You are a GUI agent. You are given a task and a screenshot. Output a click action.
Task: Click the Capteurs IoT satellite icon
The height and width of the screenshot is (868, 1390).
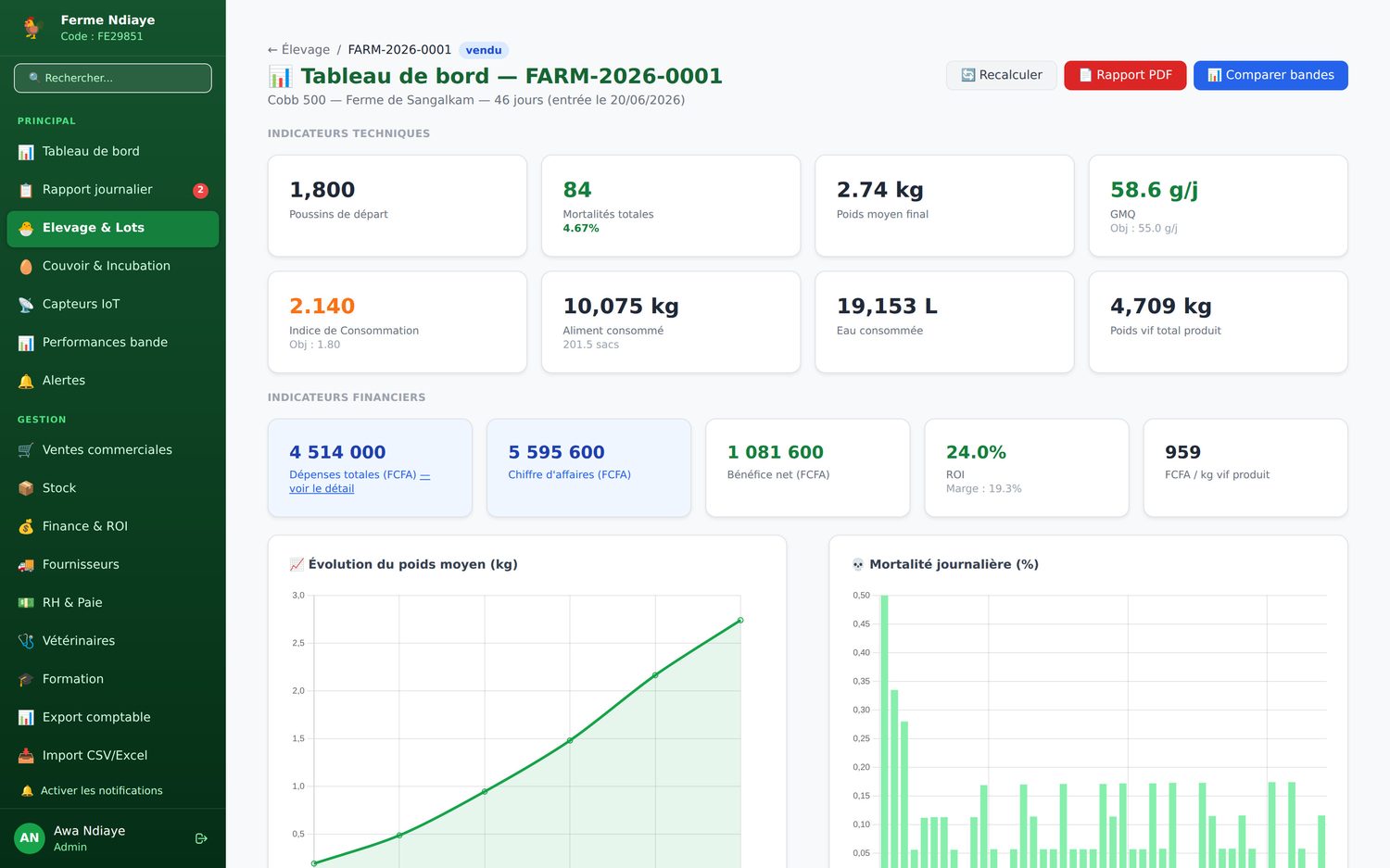[x=26, y=305]
